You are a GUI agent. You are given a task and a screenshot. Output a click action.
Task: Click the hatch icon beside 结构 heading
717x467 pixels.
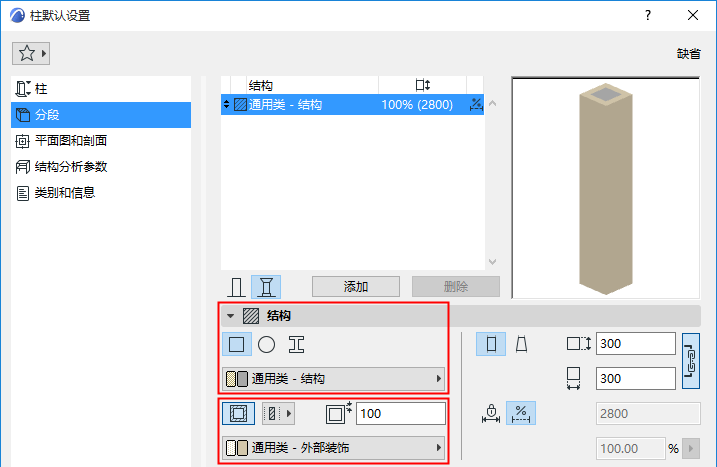(x=251, y=316)
